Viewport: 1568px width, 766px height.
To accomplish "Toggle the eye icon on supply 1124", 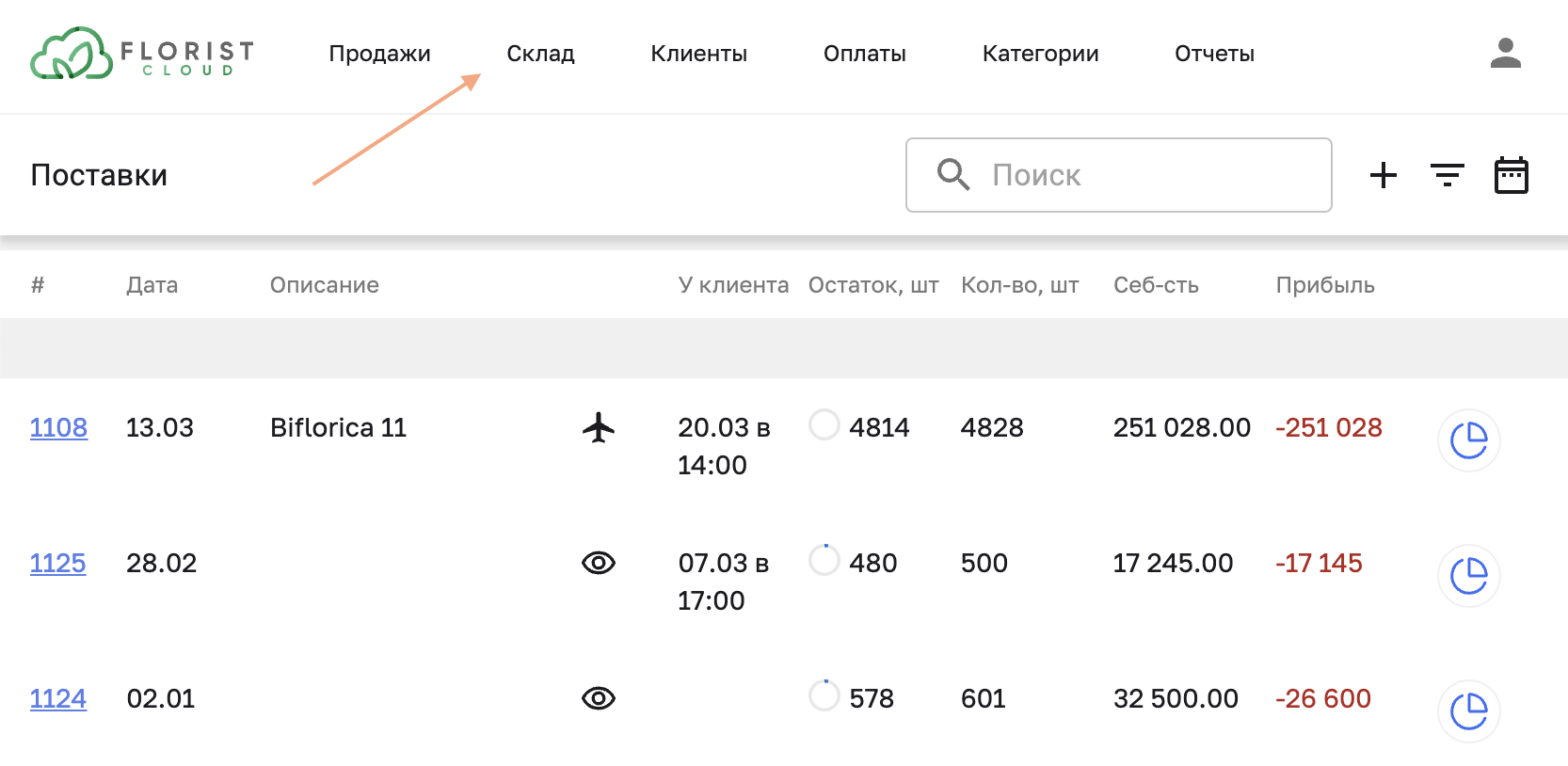I will (599, 698).
